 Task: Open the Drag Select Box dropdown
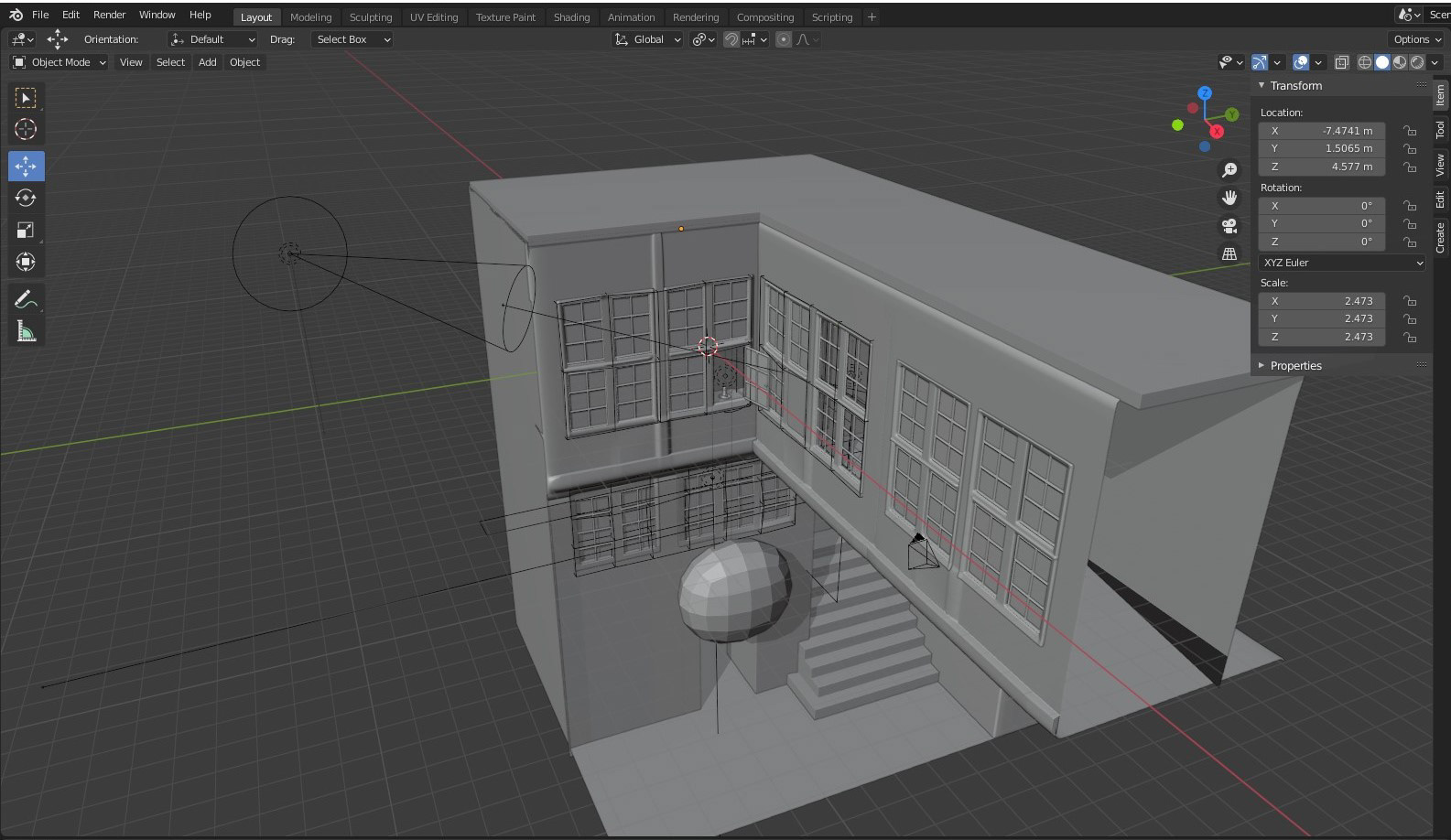[352, 39]
